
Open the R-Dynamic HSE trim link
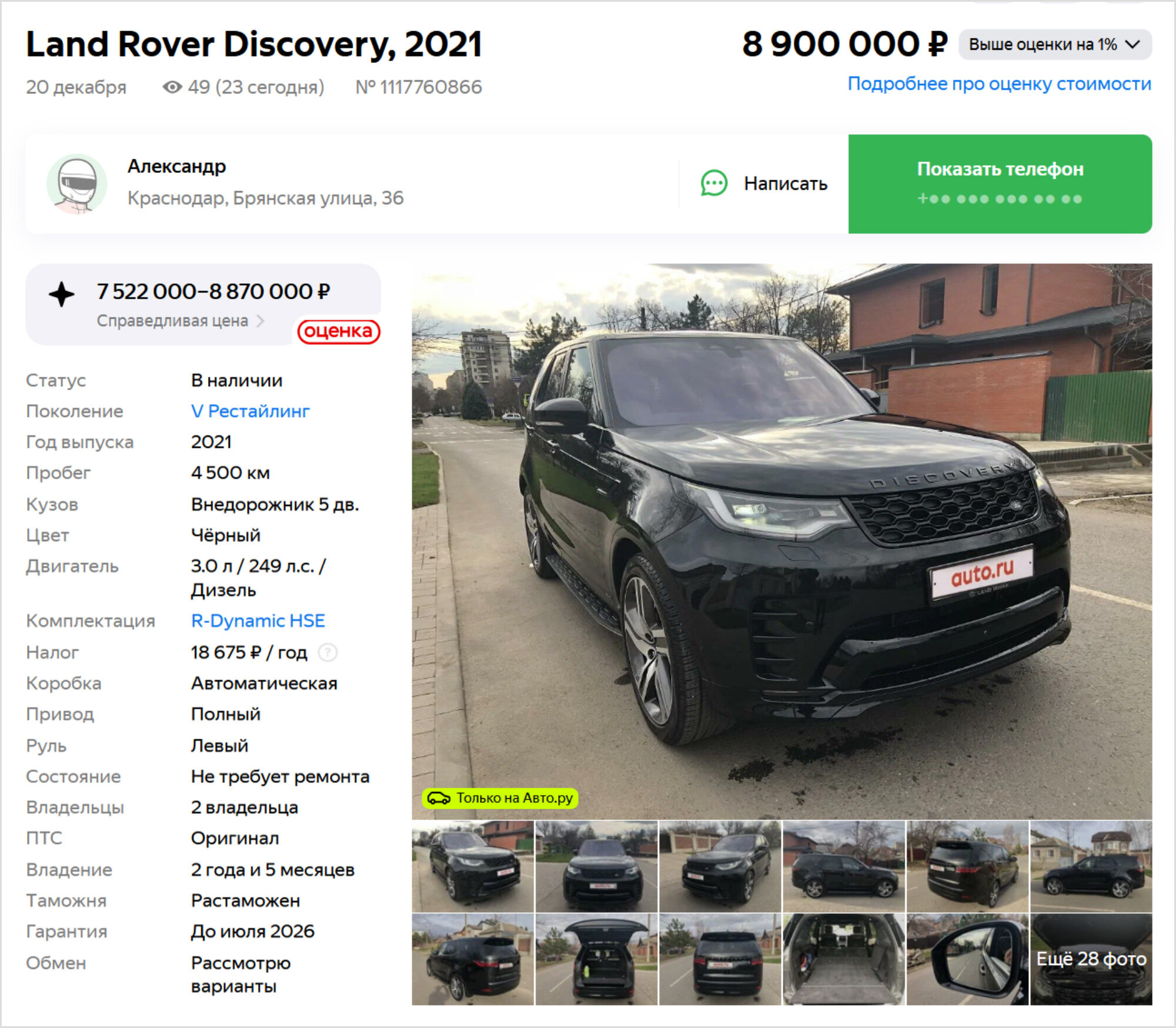coord(258,621)
